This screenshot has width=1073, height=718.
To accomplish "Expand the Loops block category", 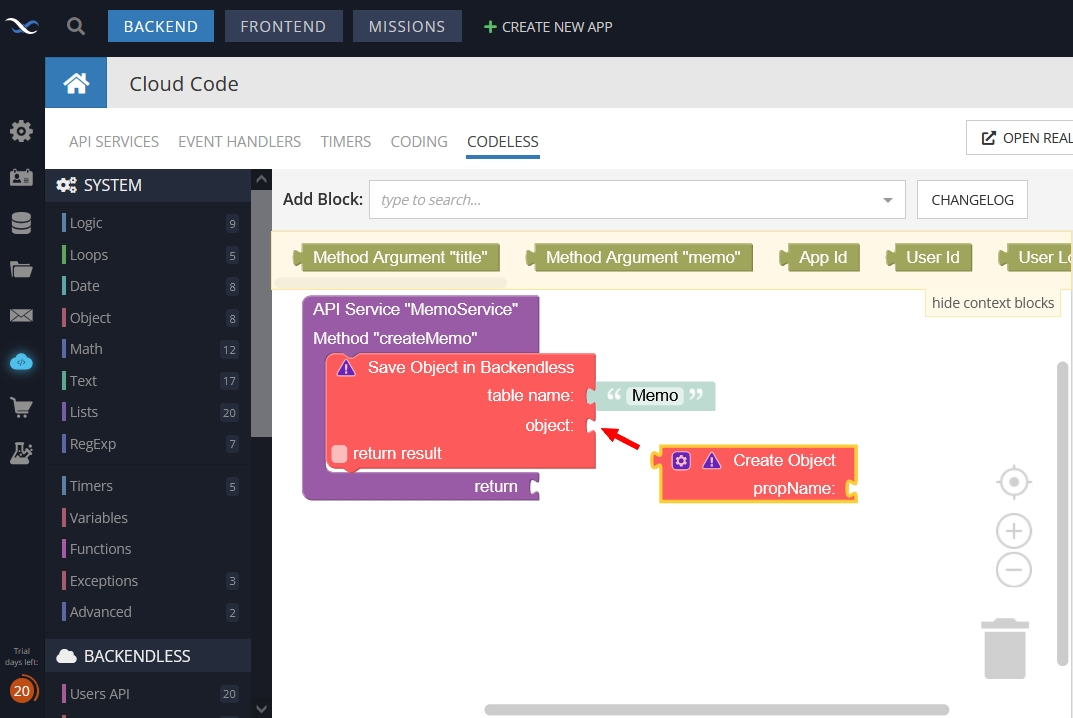I will 149,255.
